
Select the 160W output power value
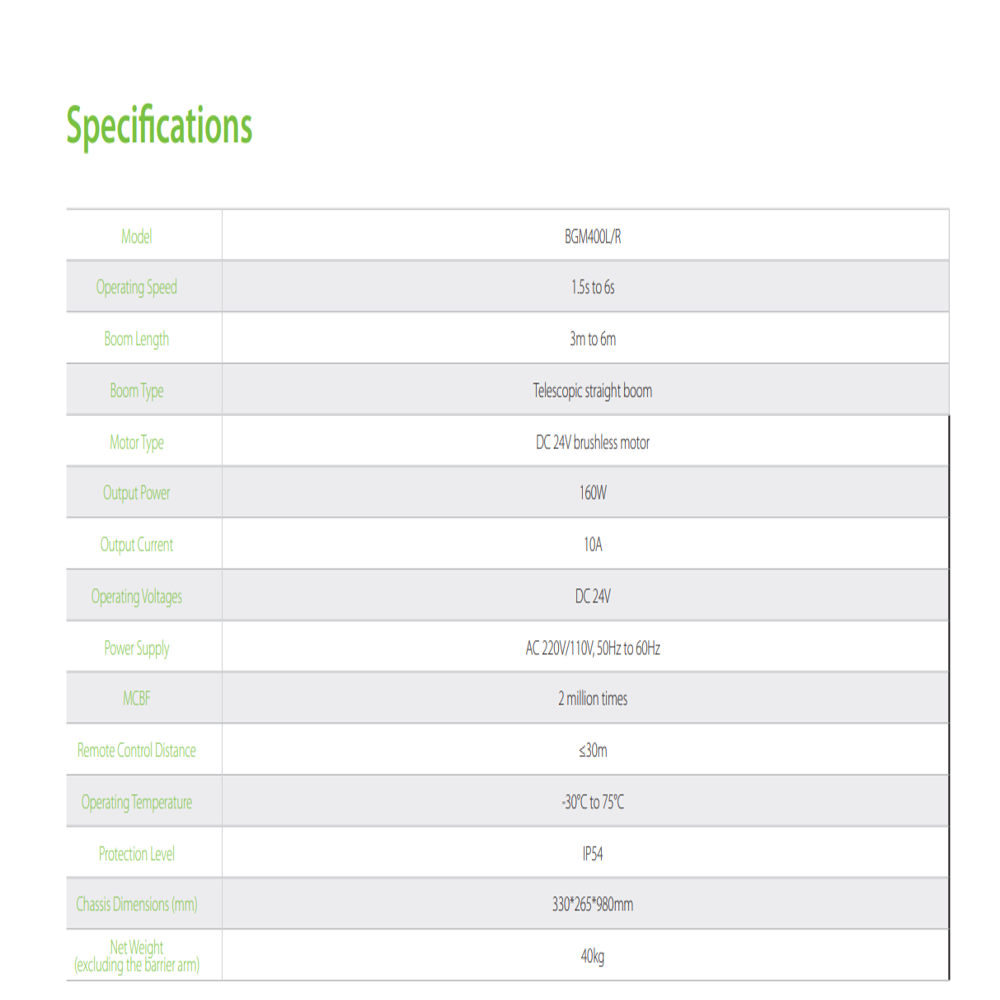(592, 493)
